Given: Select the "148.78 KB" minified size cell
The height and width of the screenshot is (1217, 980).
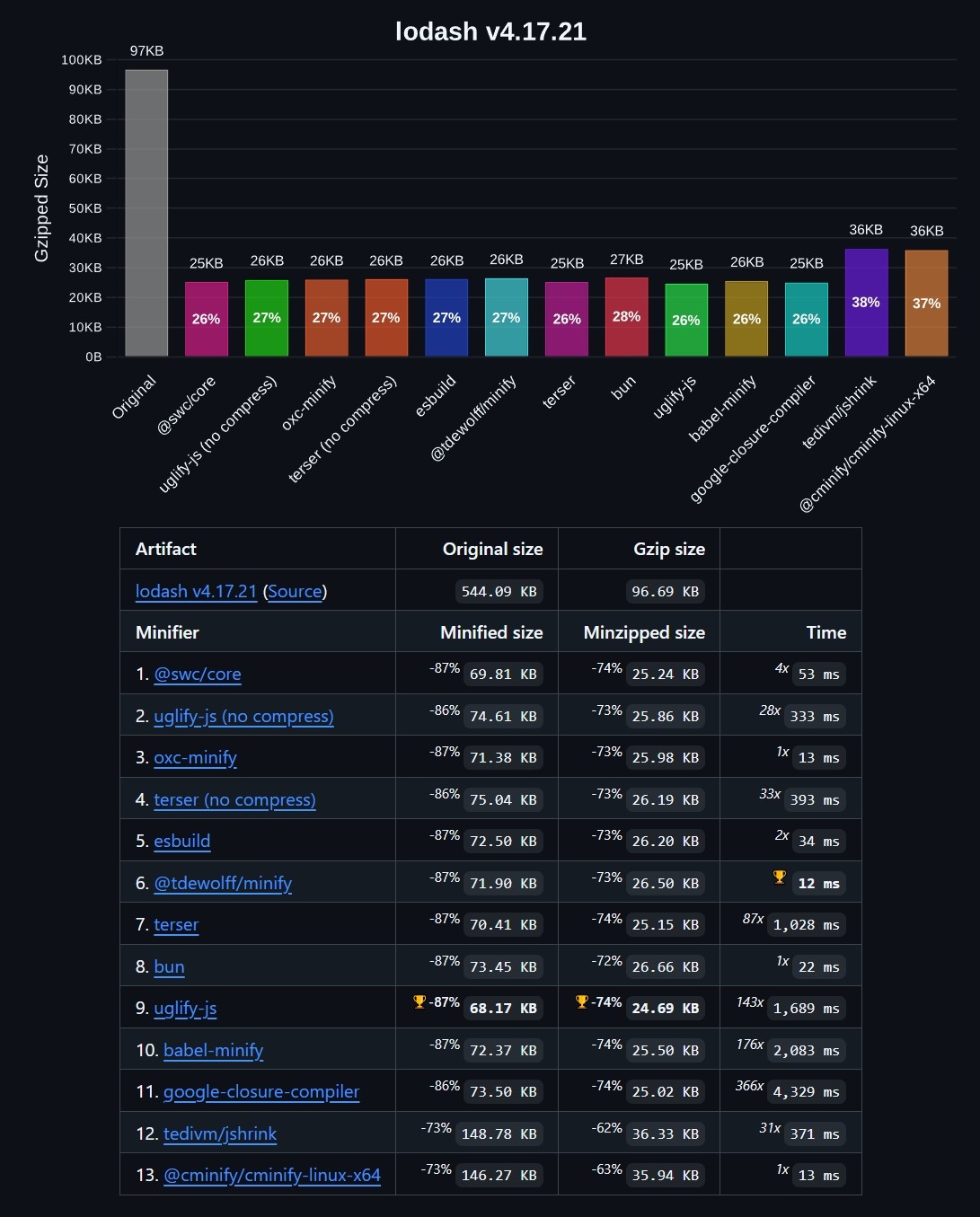Looking at the screenshot, I should pyautogui.click(x=499, y=1134).
